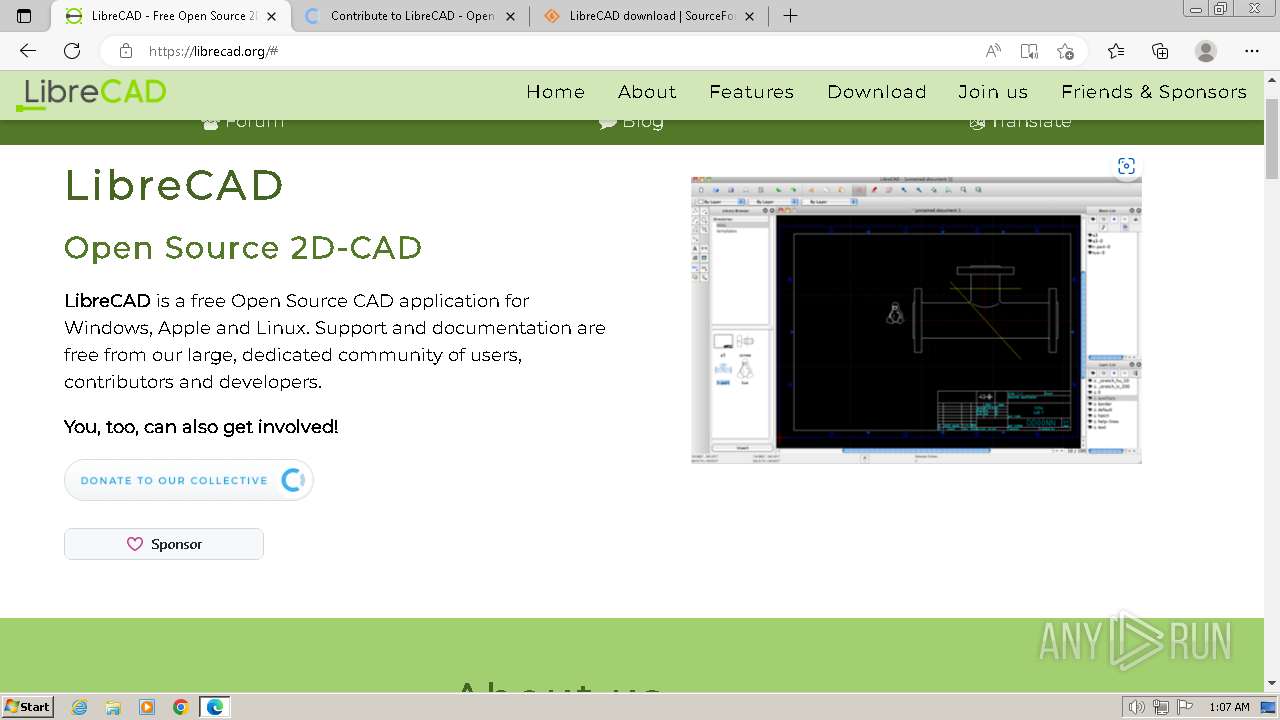Select Edge taskbar button
Viewport: 1280px width, 720px height.
(215, 707)
